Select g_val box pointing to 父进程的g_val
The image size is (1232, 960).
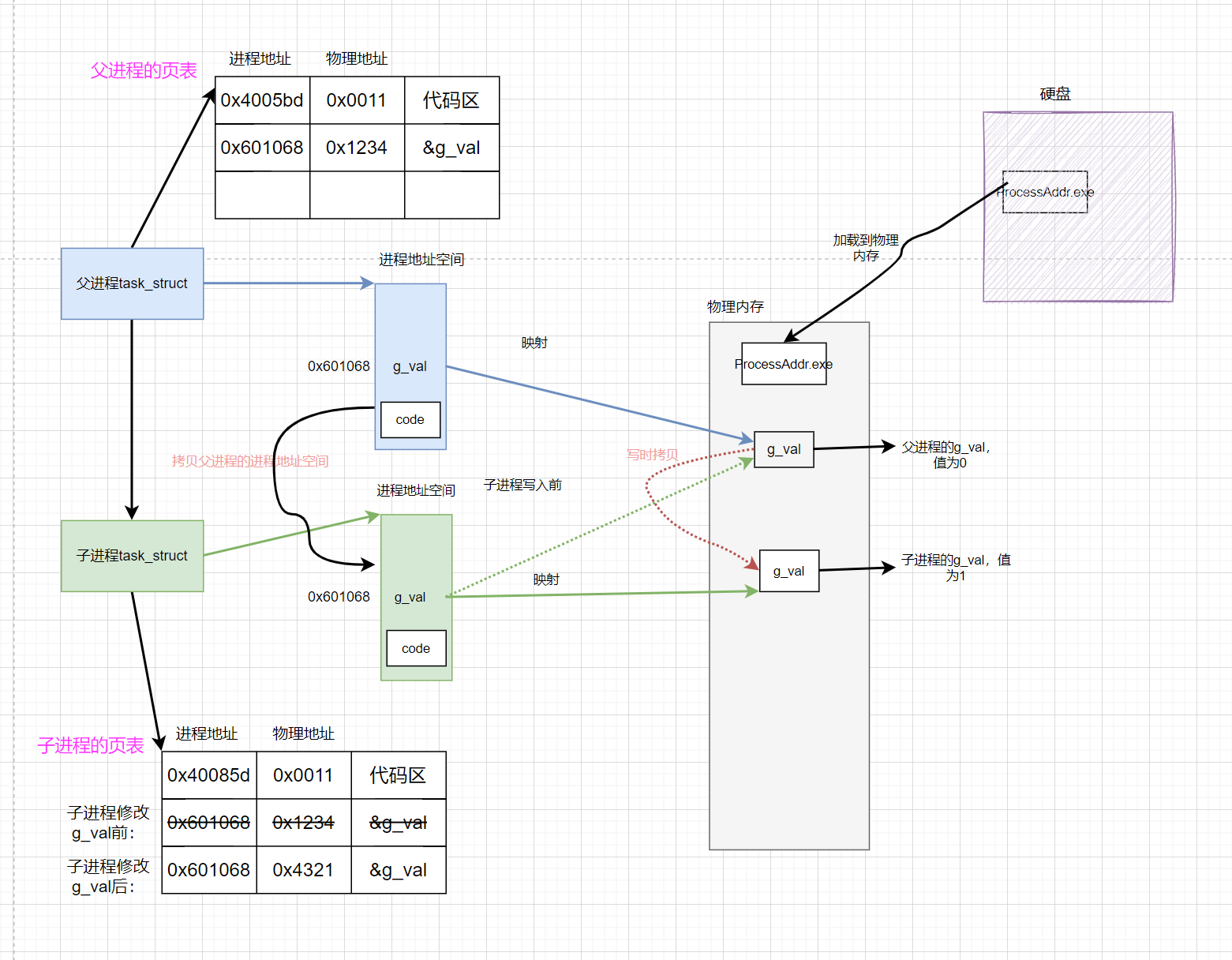[784, 449]
